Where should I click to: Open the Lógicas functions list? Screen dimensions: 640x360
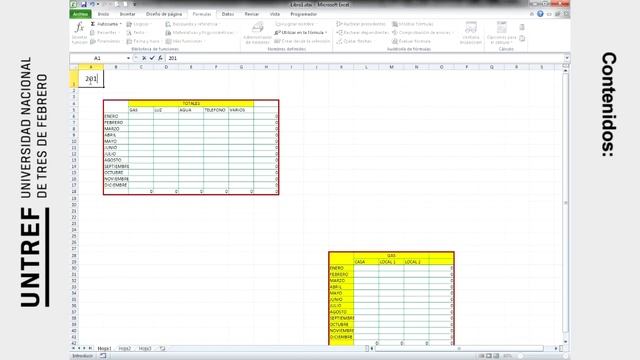tap(138, 24)
